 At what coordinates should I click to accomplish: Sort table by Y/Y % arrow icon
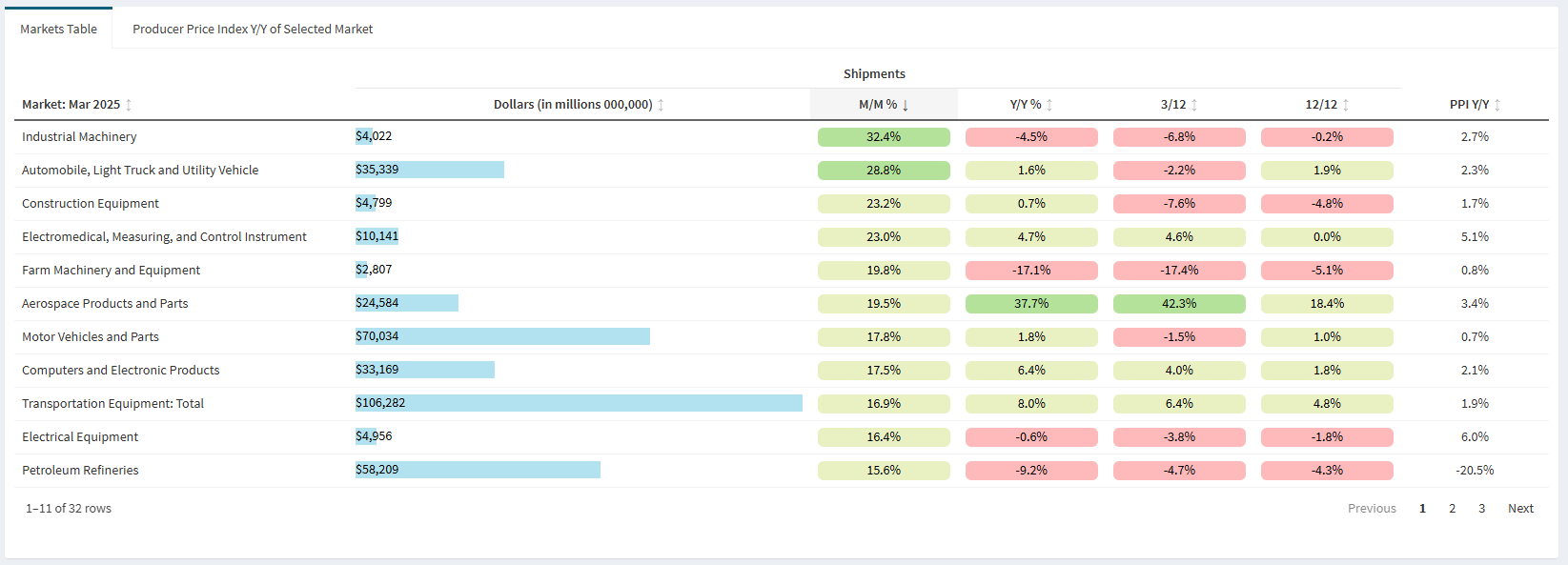1049,105
